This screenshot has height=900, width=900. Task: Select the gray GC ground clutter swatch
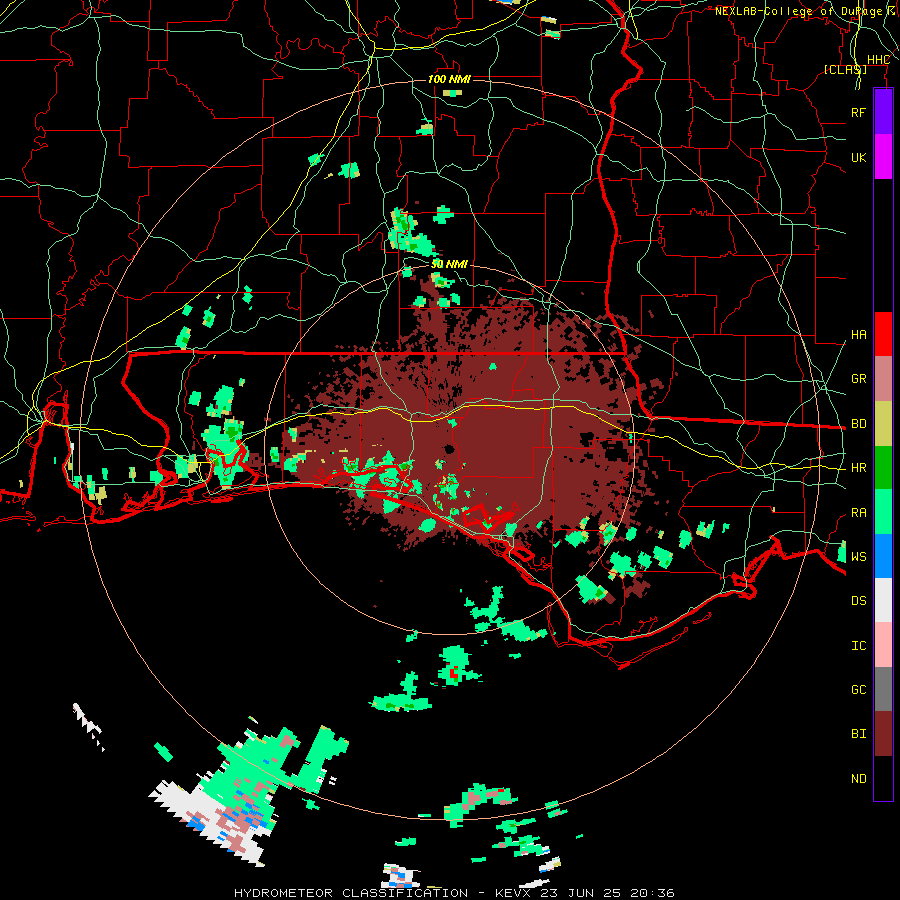click(x=883, y=689)
